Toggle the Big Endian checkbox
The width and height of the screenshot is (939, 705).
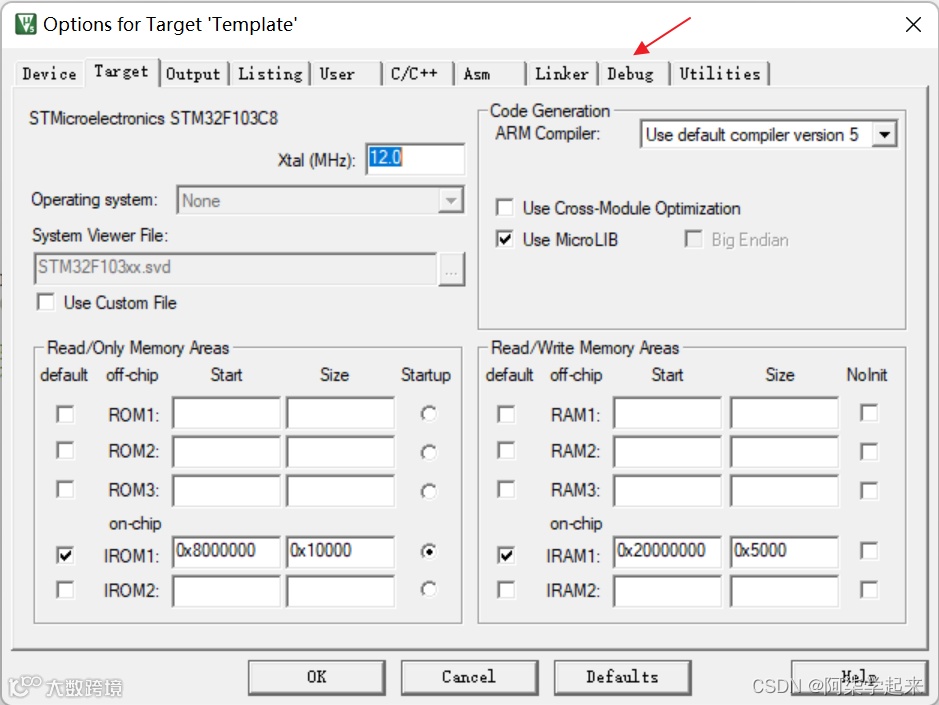point(693,240)
